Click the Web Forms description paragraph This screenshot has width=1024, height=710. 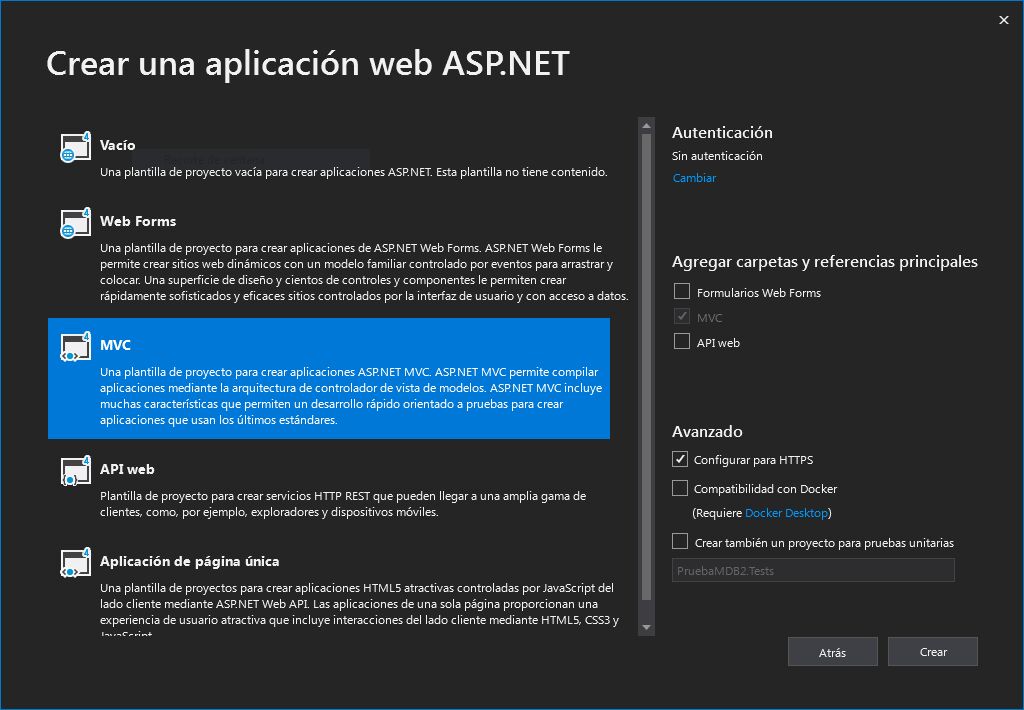364,272
